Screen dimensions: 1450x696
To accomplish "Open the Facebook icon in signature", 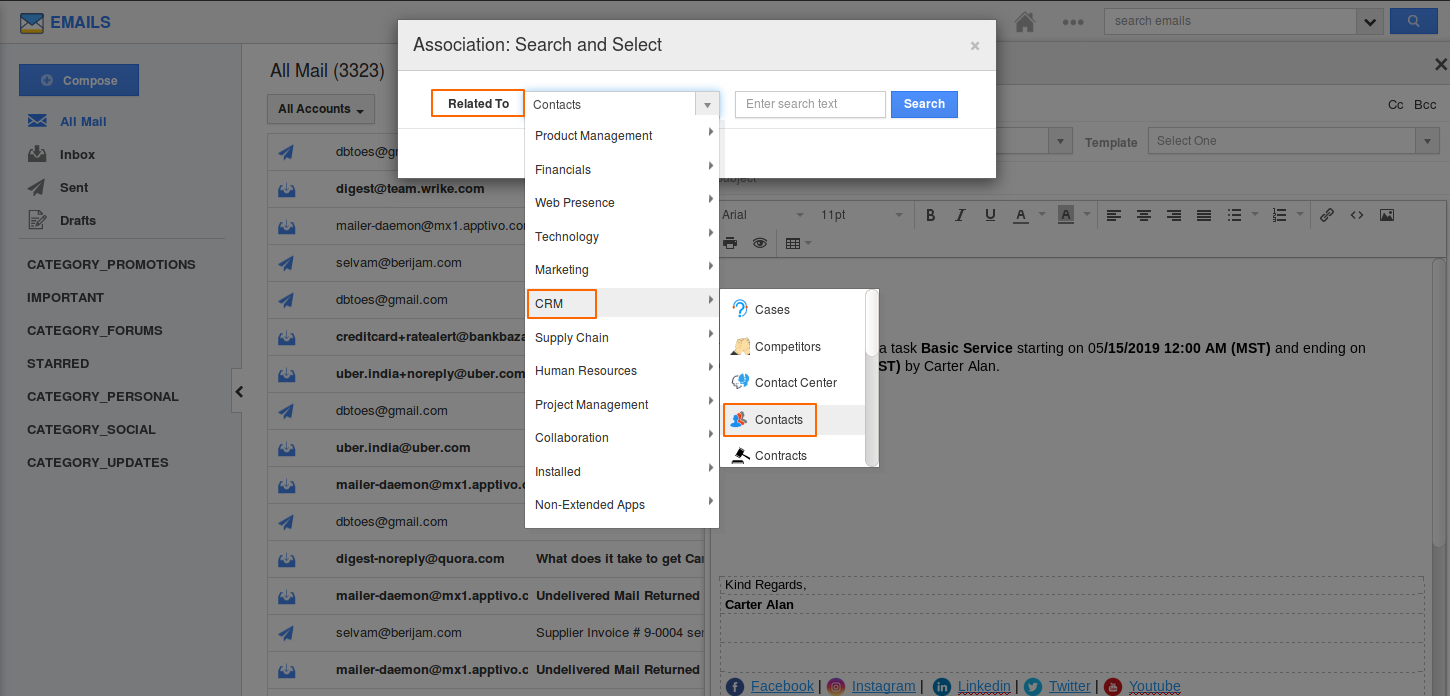I will pos(735,686).
